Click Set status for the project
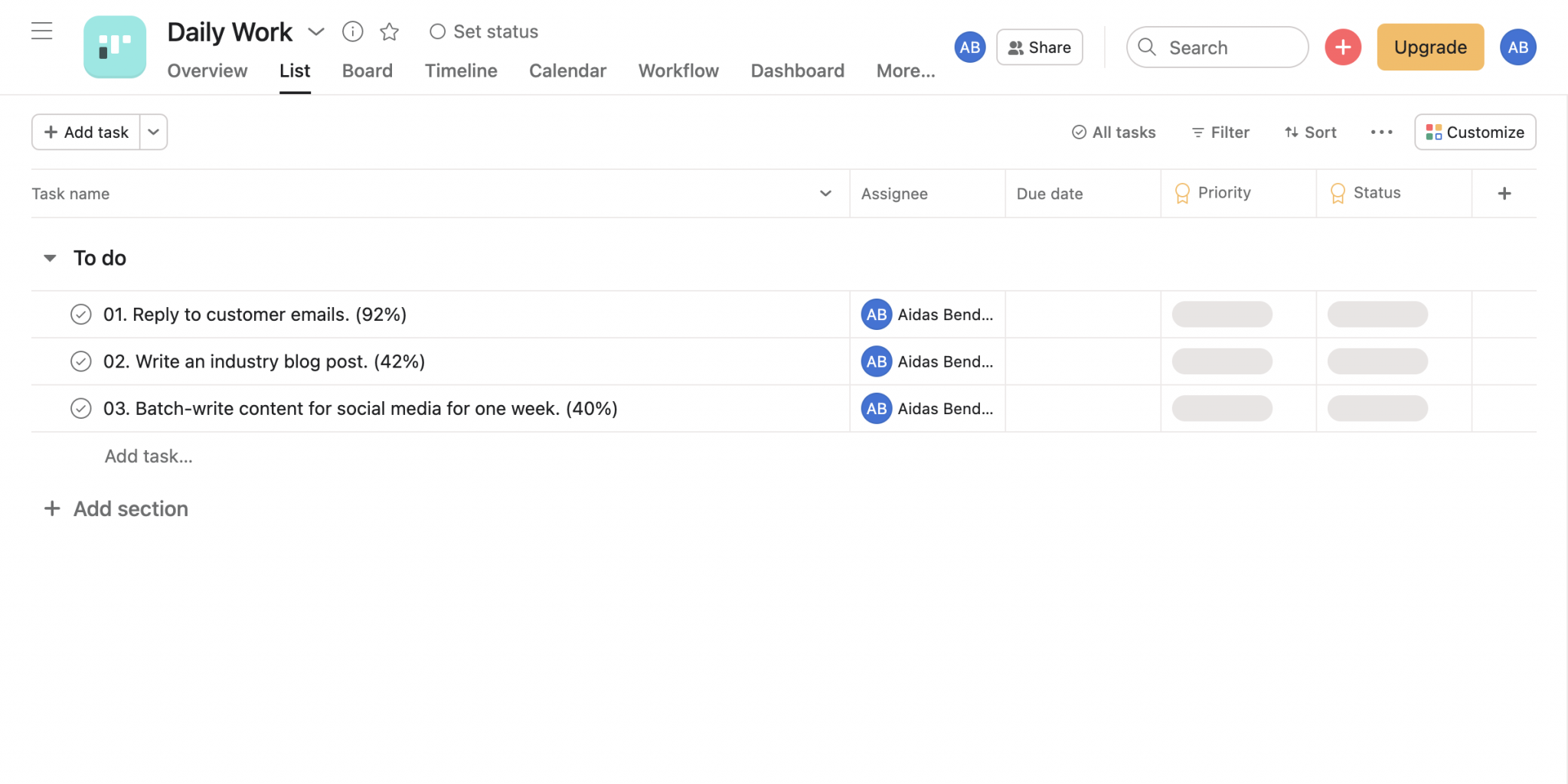The width and height of the screenshot is (1568, 784). [484, 31]
